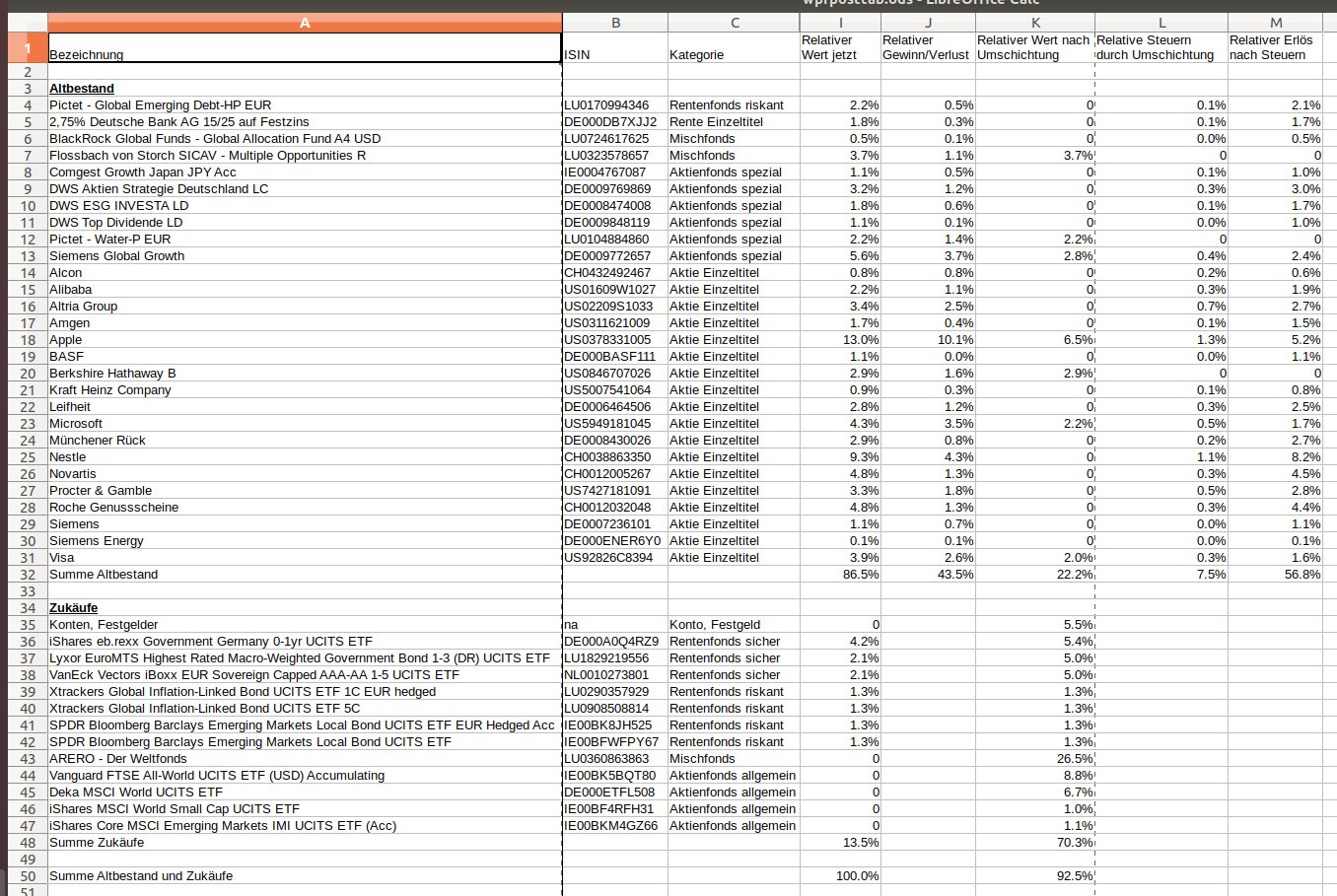Select the '13.0%' value in Apple row
Image resolution: width=1337 pixels, height=896 pixels.
click(x=840, y=340)
